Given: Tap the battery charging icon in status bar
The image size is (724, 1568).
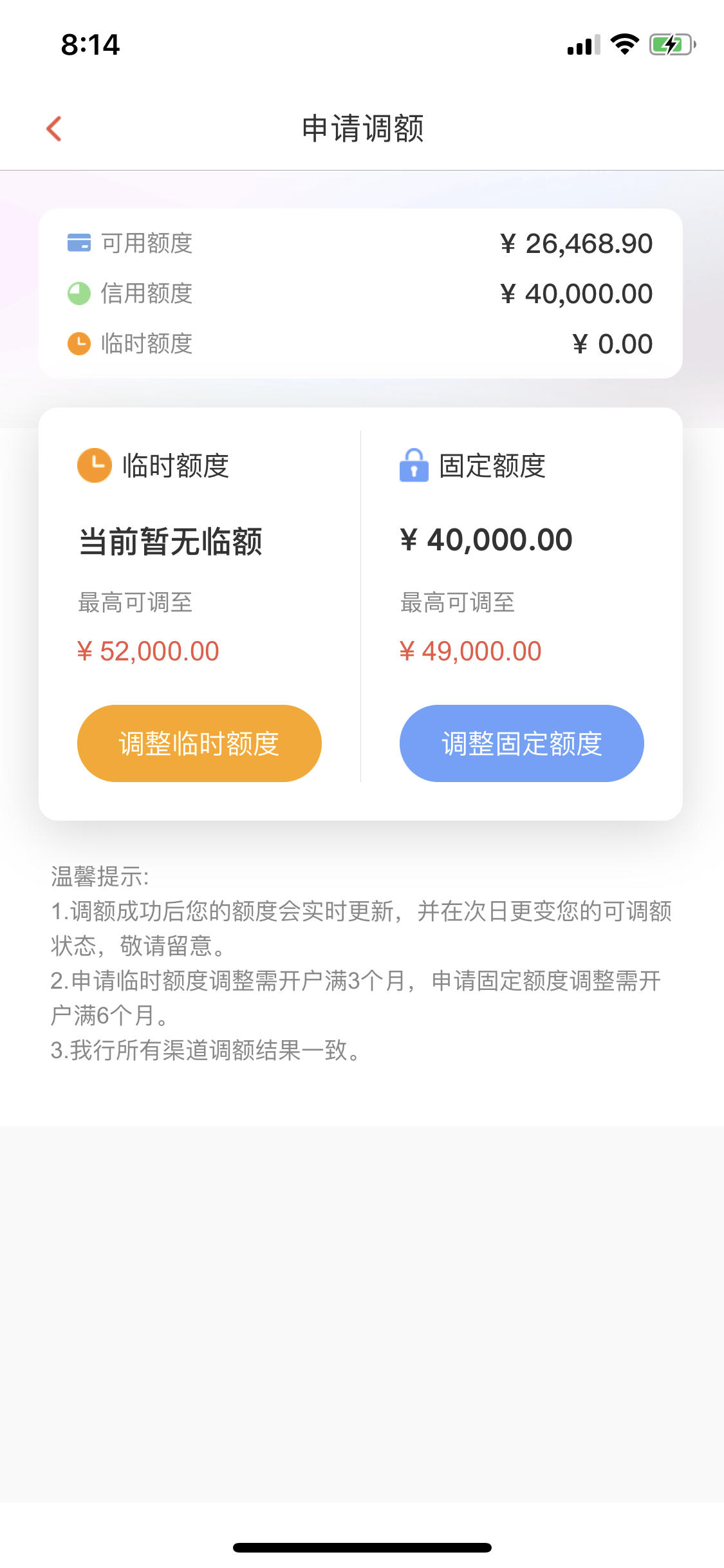Looking at the screenshot, I should coord(673,44).
